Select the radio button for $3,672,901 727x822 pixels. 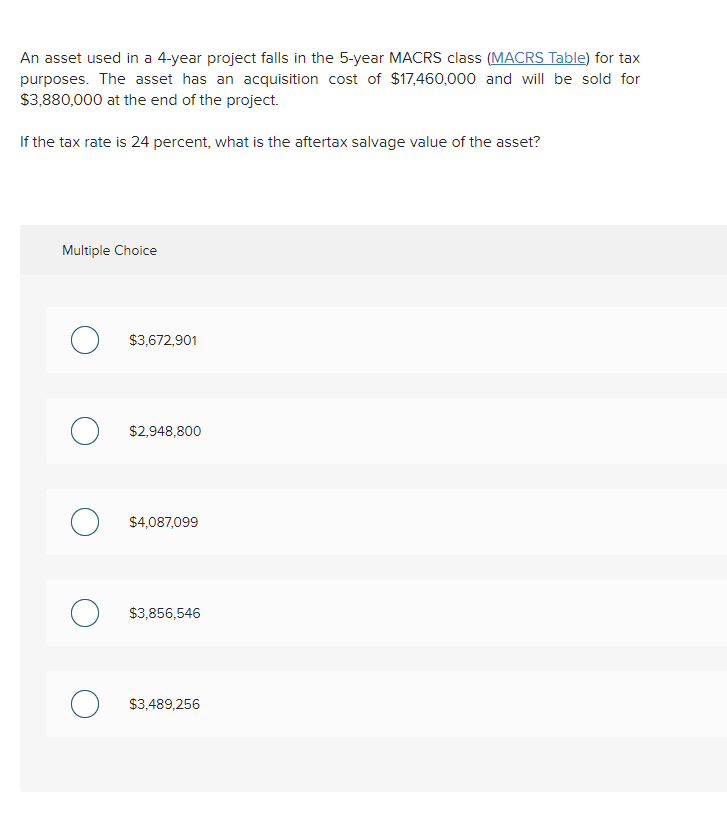(x=85, y=340)
